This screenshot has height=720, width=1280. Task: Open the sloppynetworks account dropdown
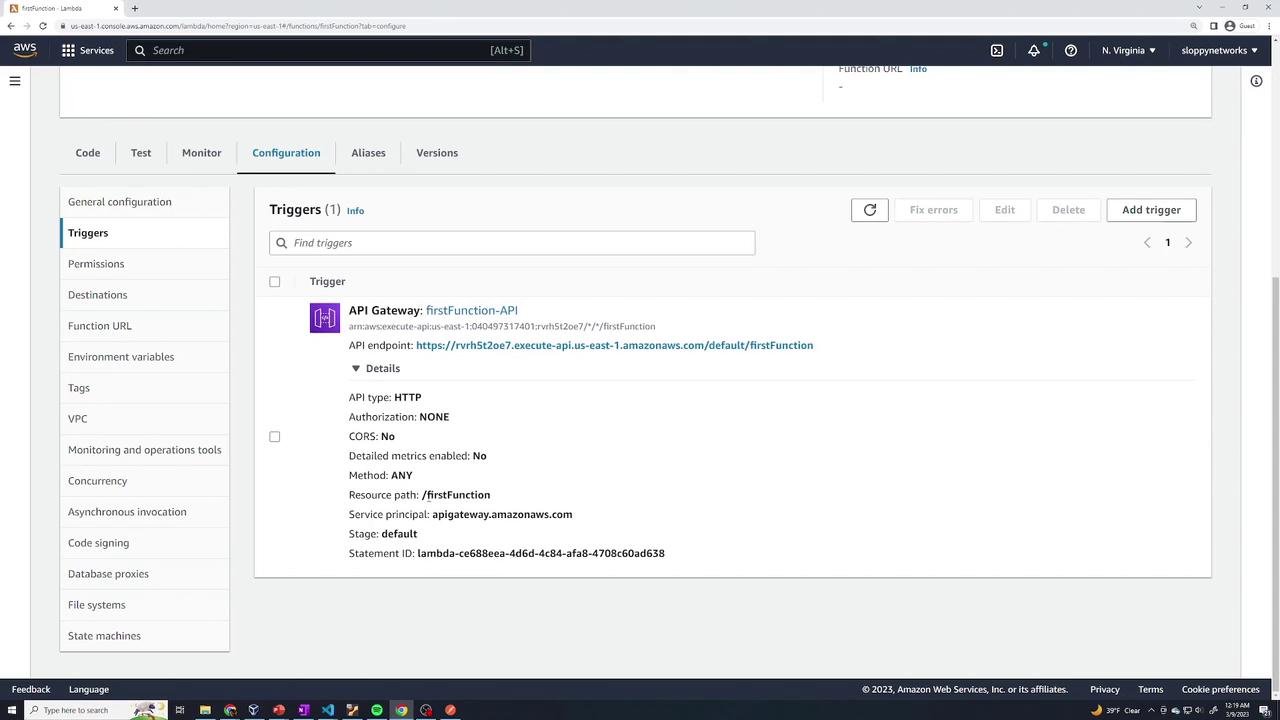(1220, 50)
